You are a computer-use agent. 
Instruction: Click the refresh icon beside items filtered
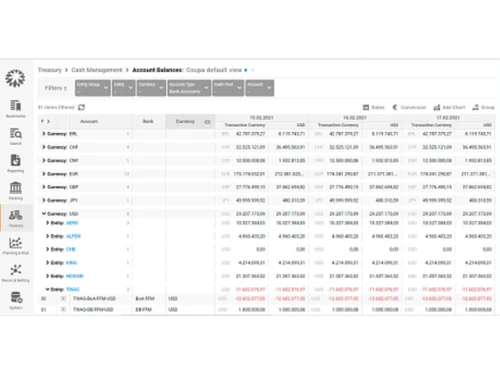coord(81,107)
